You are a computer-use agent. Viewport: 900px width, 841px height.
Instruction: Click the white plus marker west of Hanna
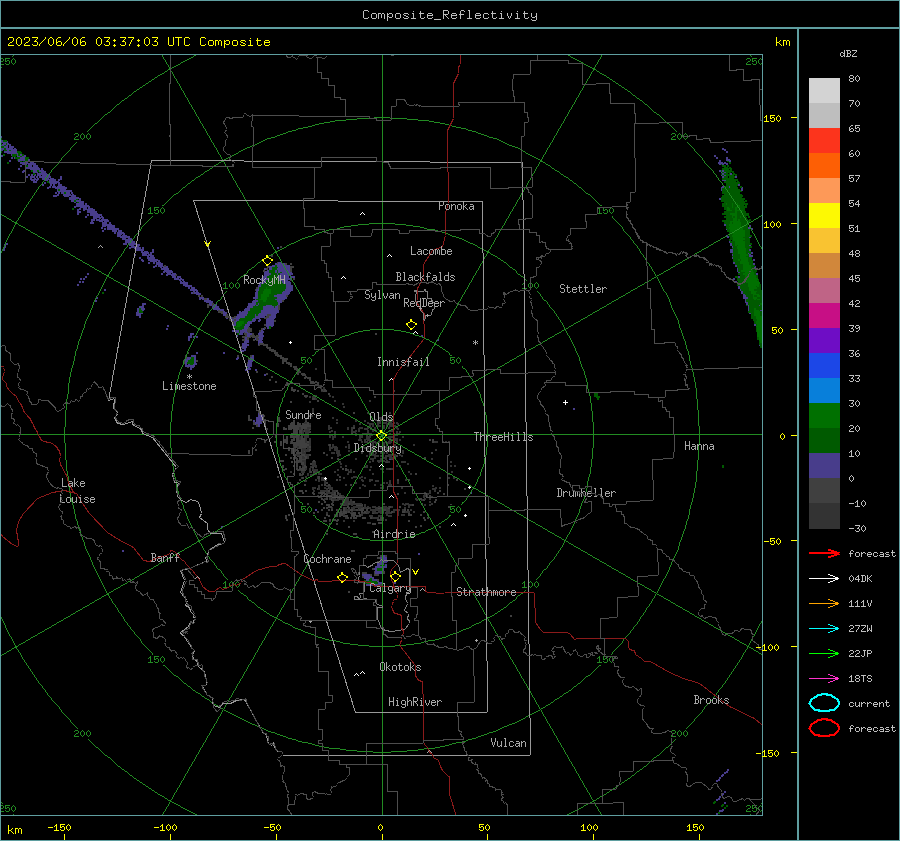click(x=565, y=402)
